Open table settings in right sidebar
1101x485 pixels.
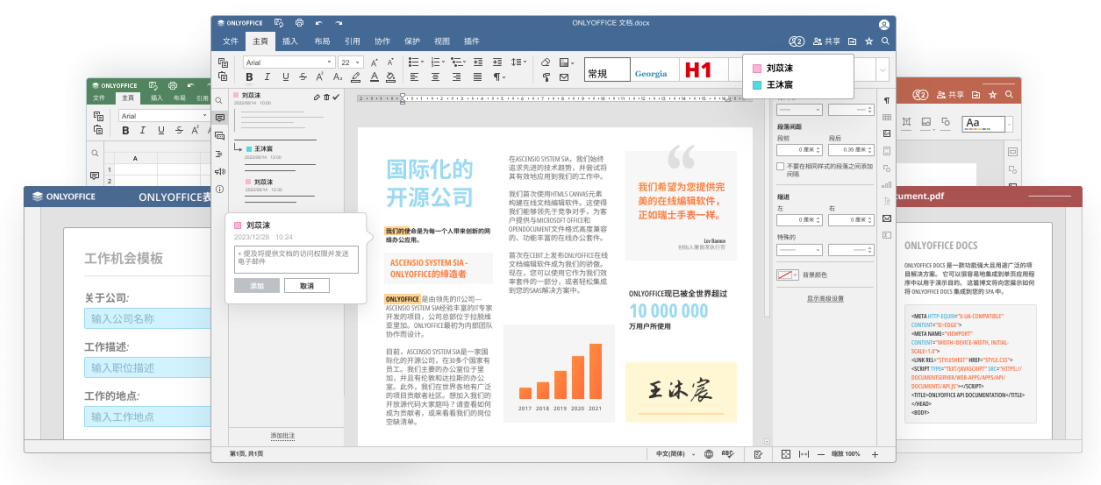coord(887,117)
